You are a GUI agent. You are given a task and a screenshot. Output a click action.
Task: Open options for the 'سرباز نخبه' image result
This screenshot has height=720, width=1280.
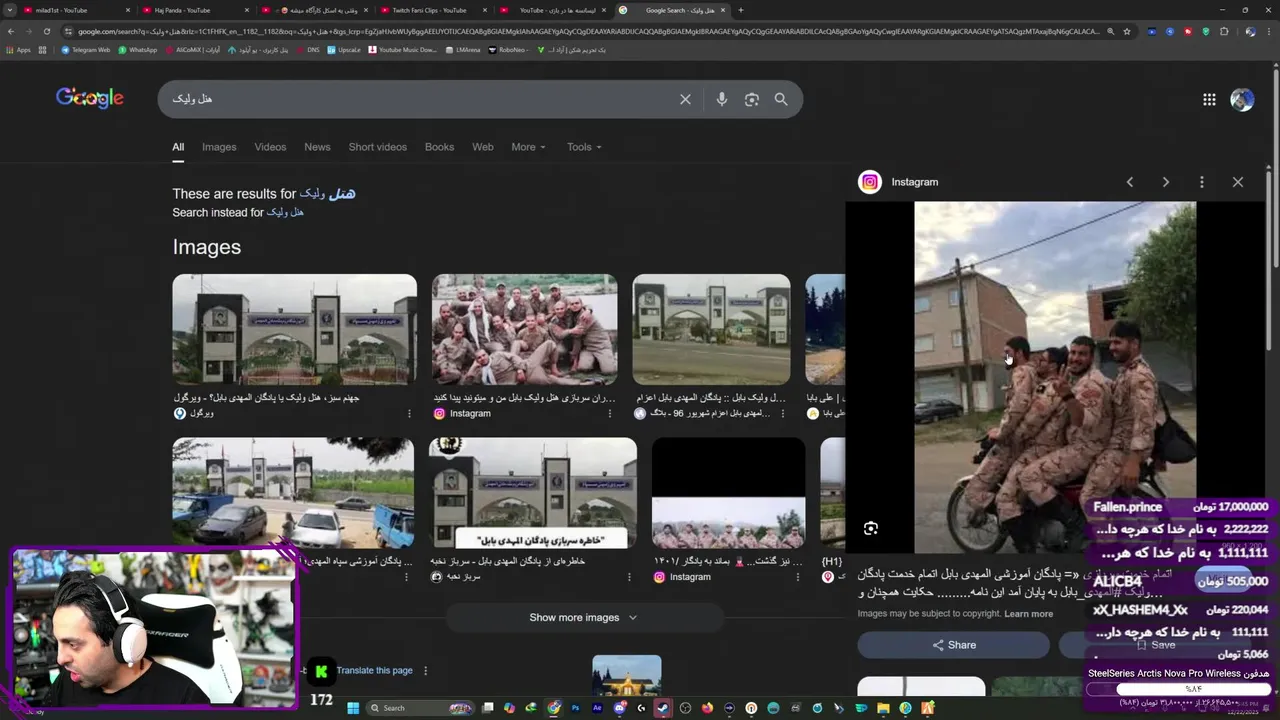[629, 577]
